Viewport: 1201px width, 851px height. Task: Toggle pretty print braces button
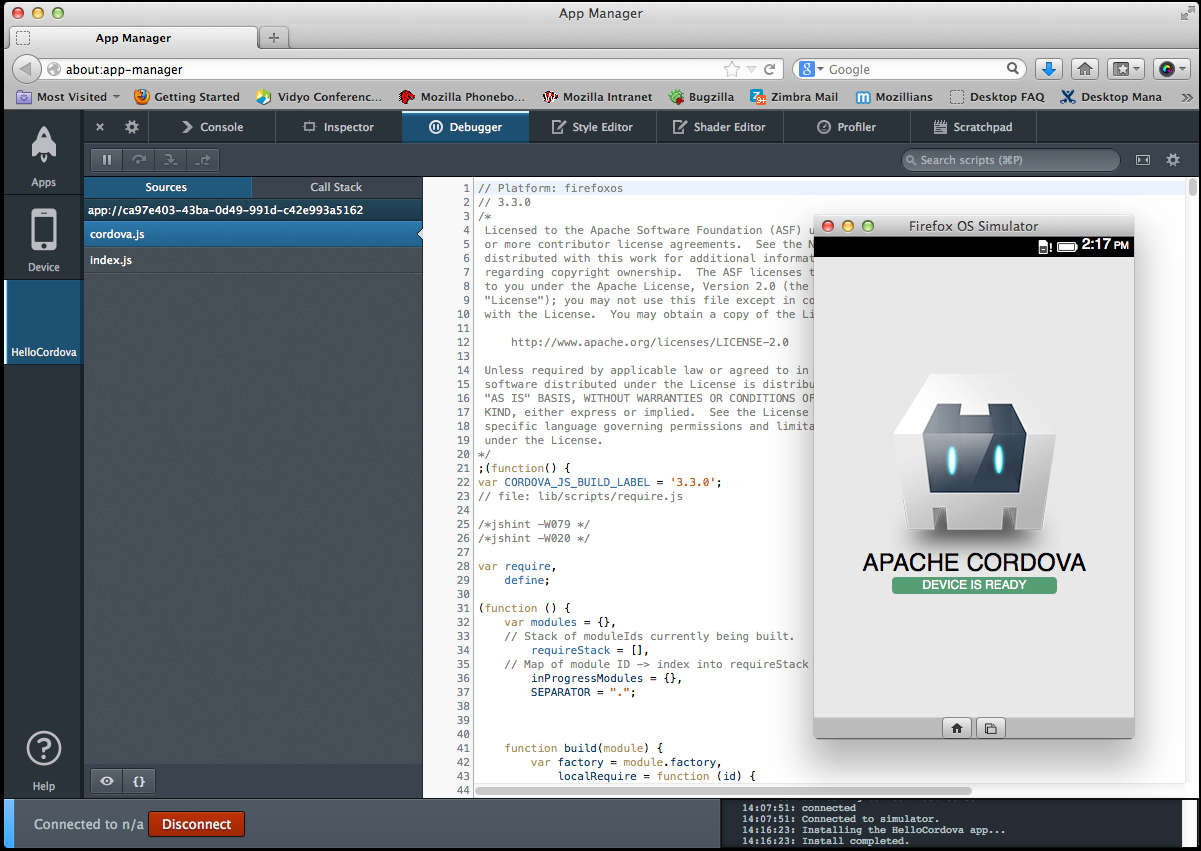pos(139,781)
